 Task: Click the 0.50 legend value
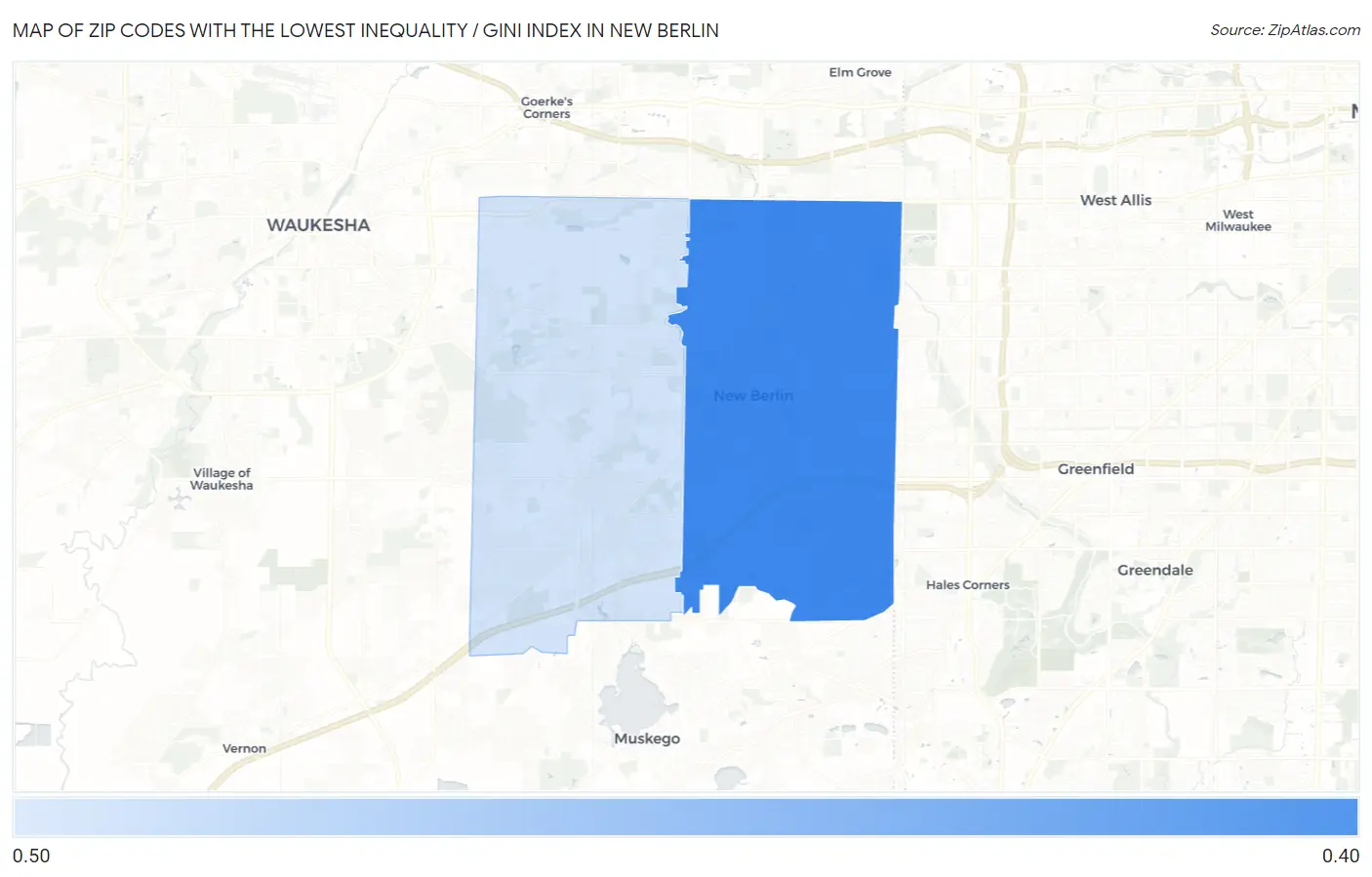click(31, 856)
